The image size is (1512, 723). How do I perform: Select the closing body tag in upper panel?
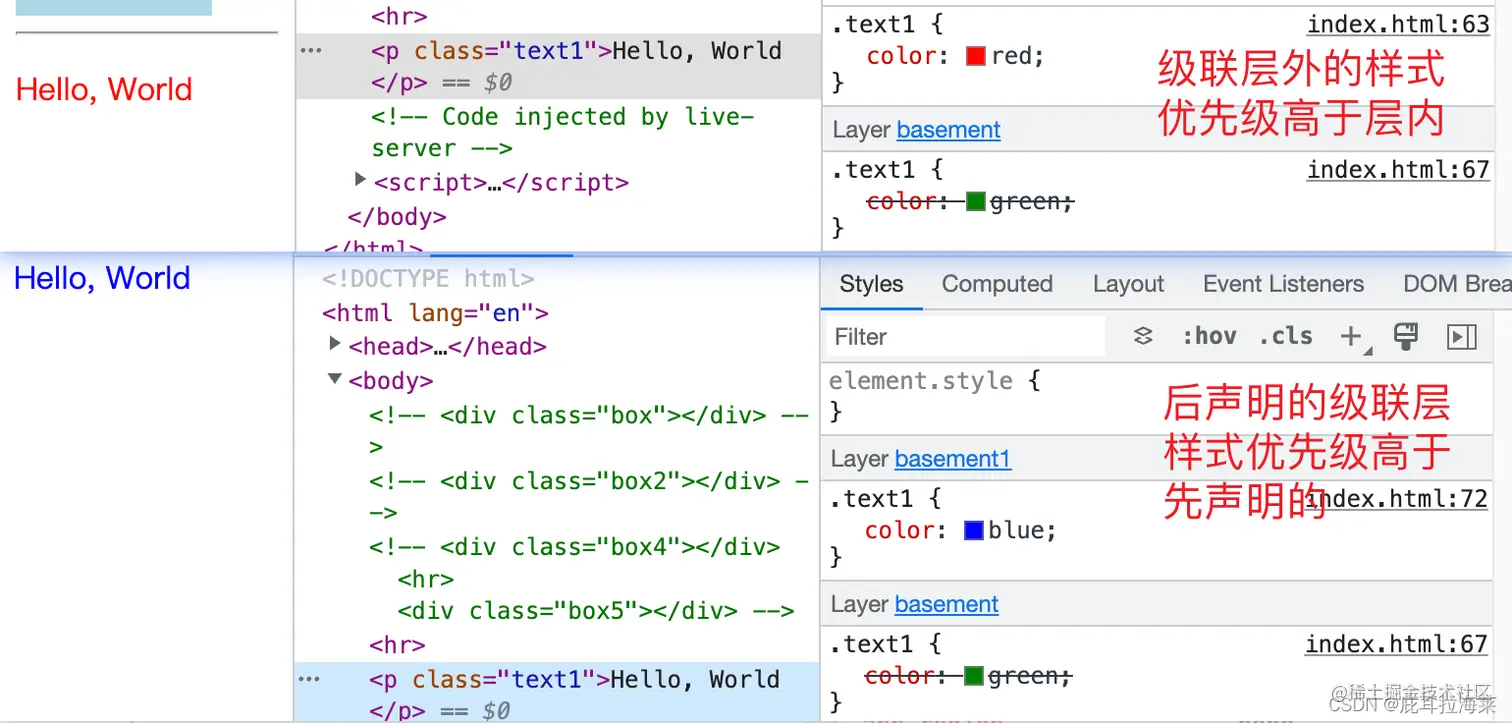(x=397, y=217)
